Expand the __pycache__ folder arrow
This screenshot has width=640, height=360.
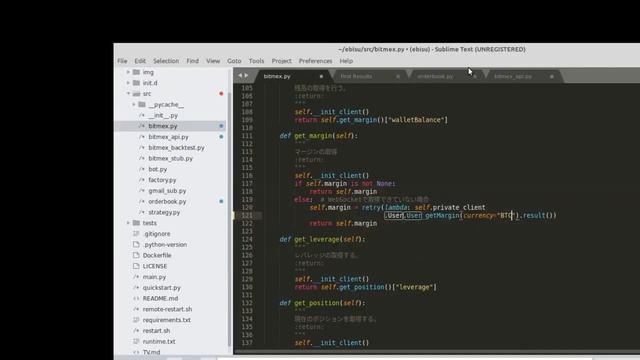pos(133,104)
